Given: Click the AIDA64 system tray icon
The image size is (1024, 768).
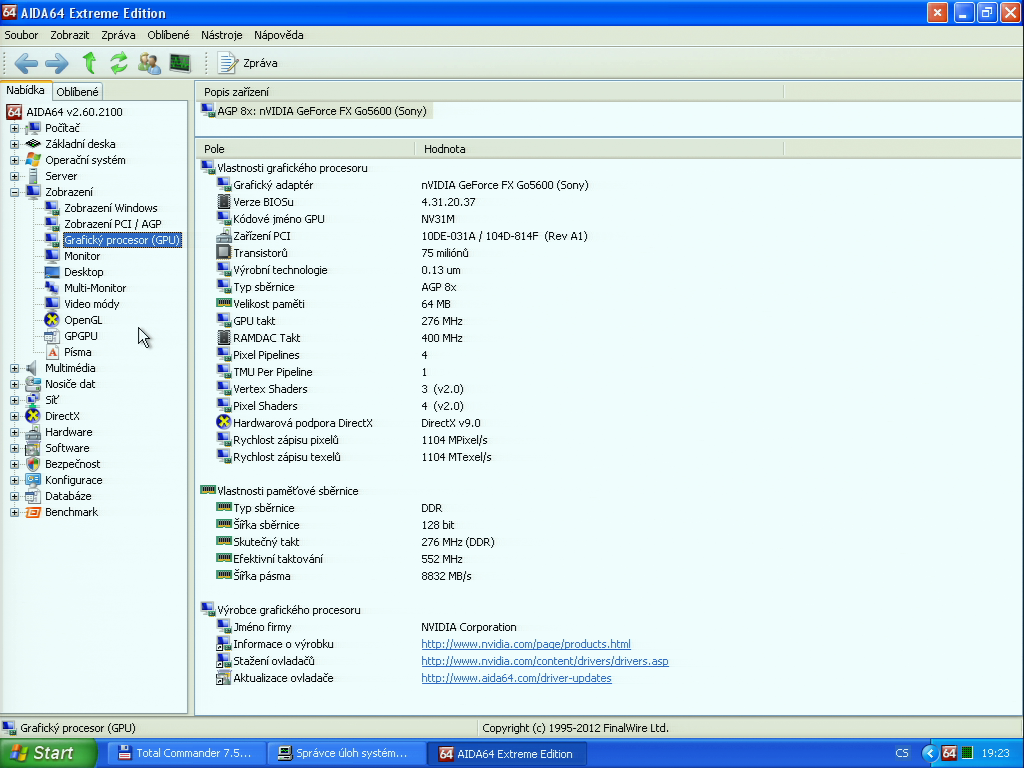Looking at the screenshot, I should [949, 753].
